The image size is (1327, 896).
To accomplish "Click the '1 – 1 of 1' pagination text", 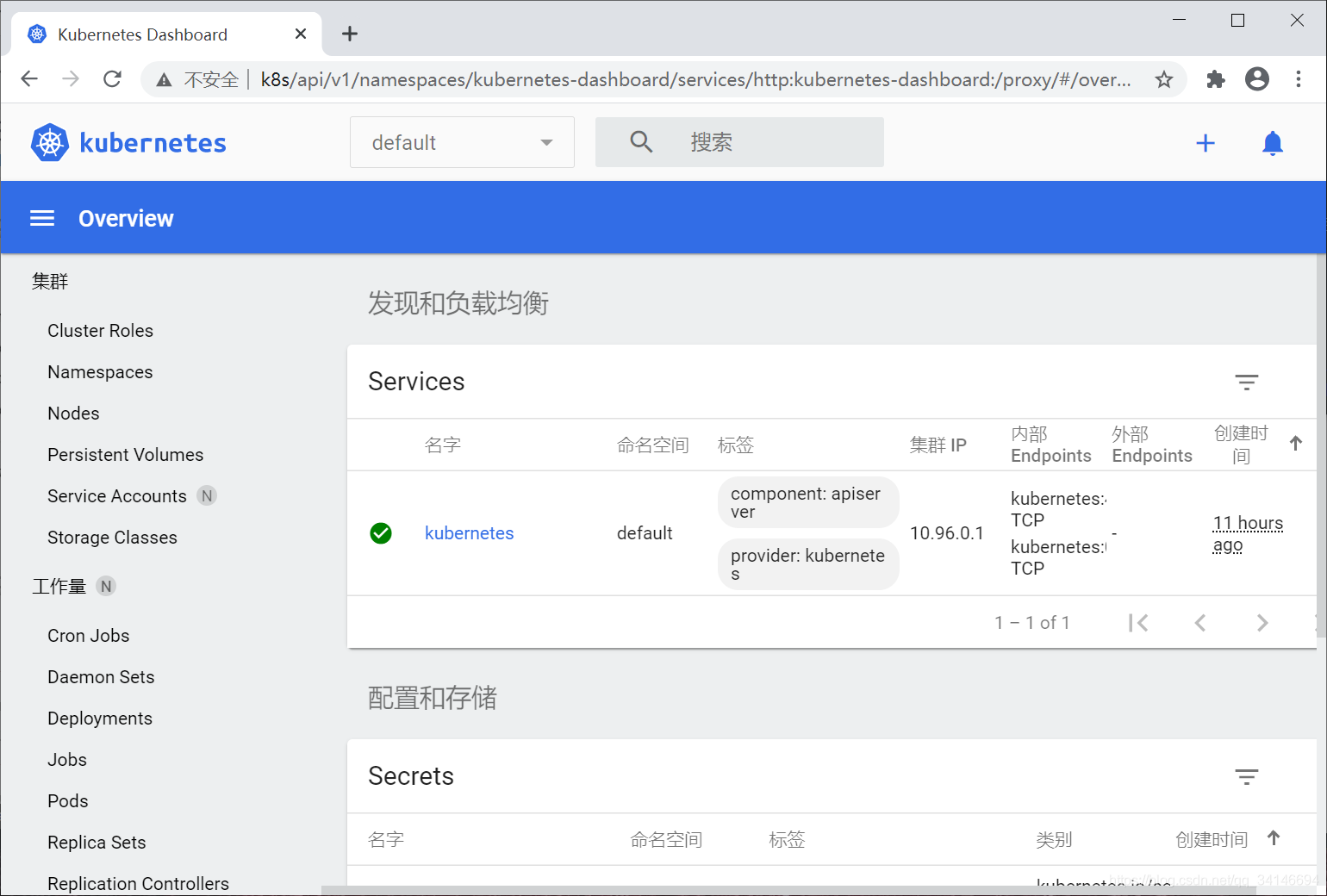I will click(x=1031, y=623).
